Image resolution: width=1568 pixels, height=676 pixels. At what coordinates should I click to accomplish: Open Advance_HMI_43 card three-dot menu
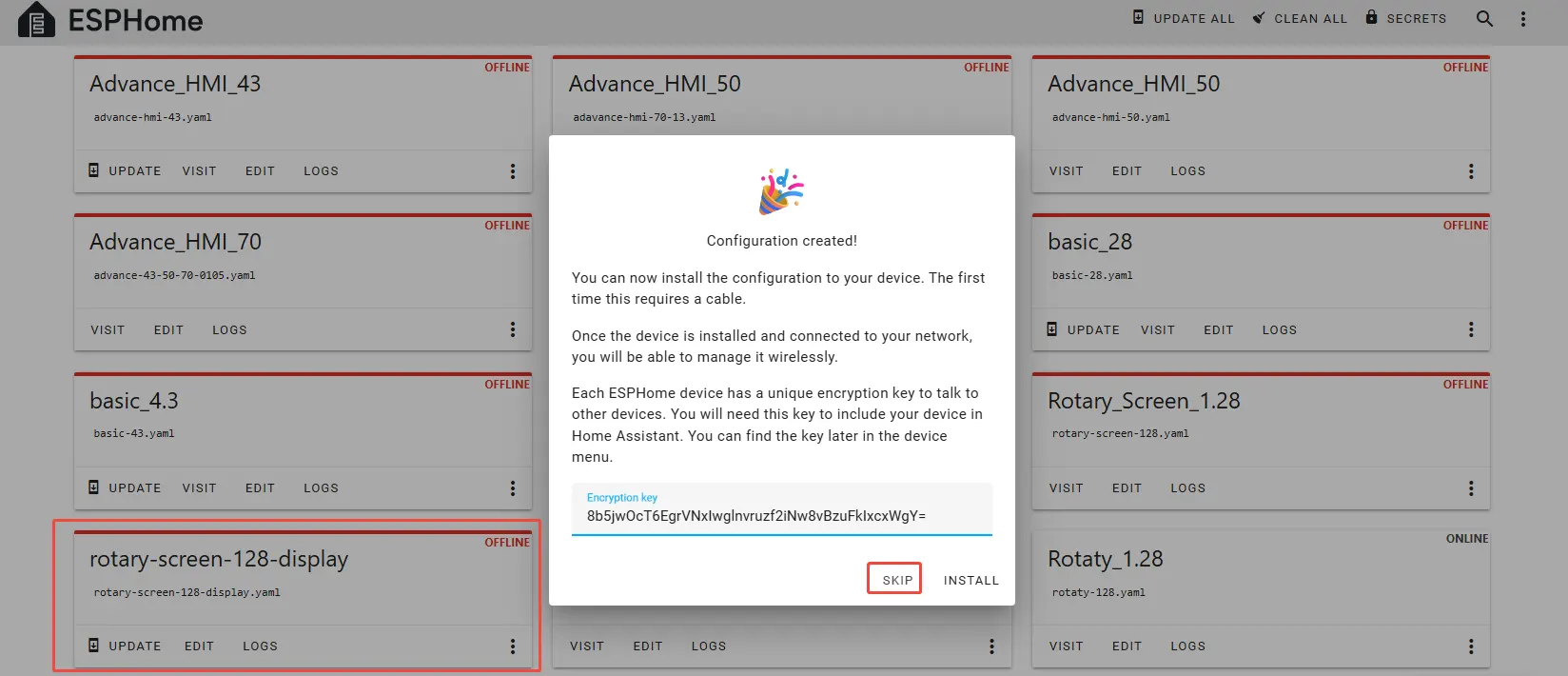pos(513,171)
